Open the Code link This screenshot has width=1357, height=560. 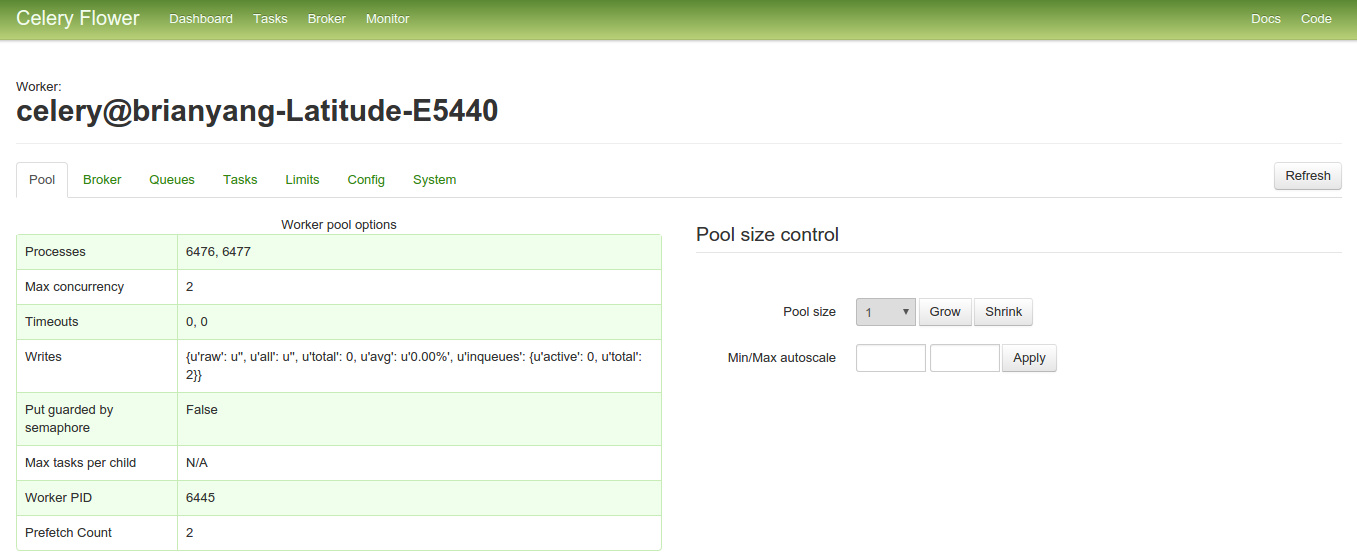(x=1316, y=19)
